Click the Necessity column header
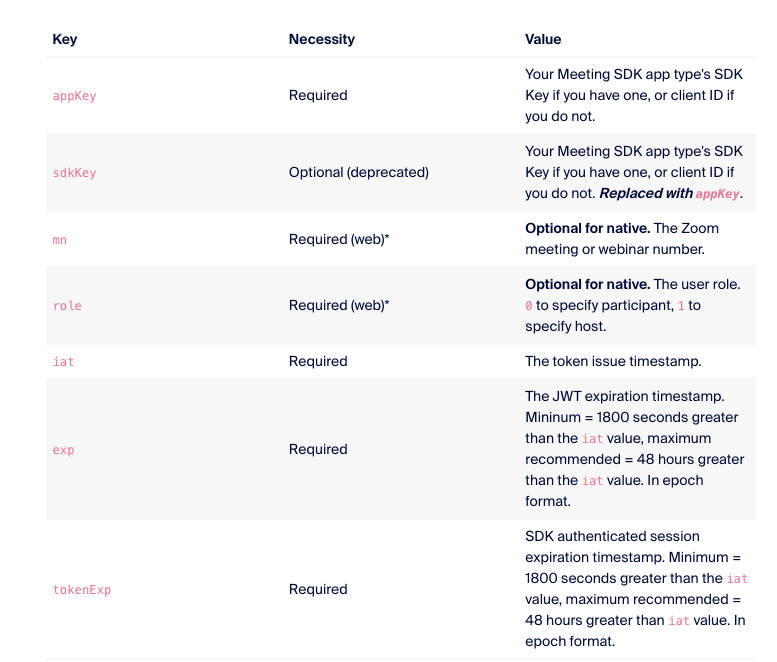Viewport: 777px width, 662px height. point(321,39)
